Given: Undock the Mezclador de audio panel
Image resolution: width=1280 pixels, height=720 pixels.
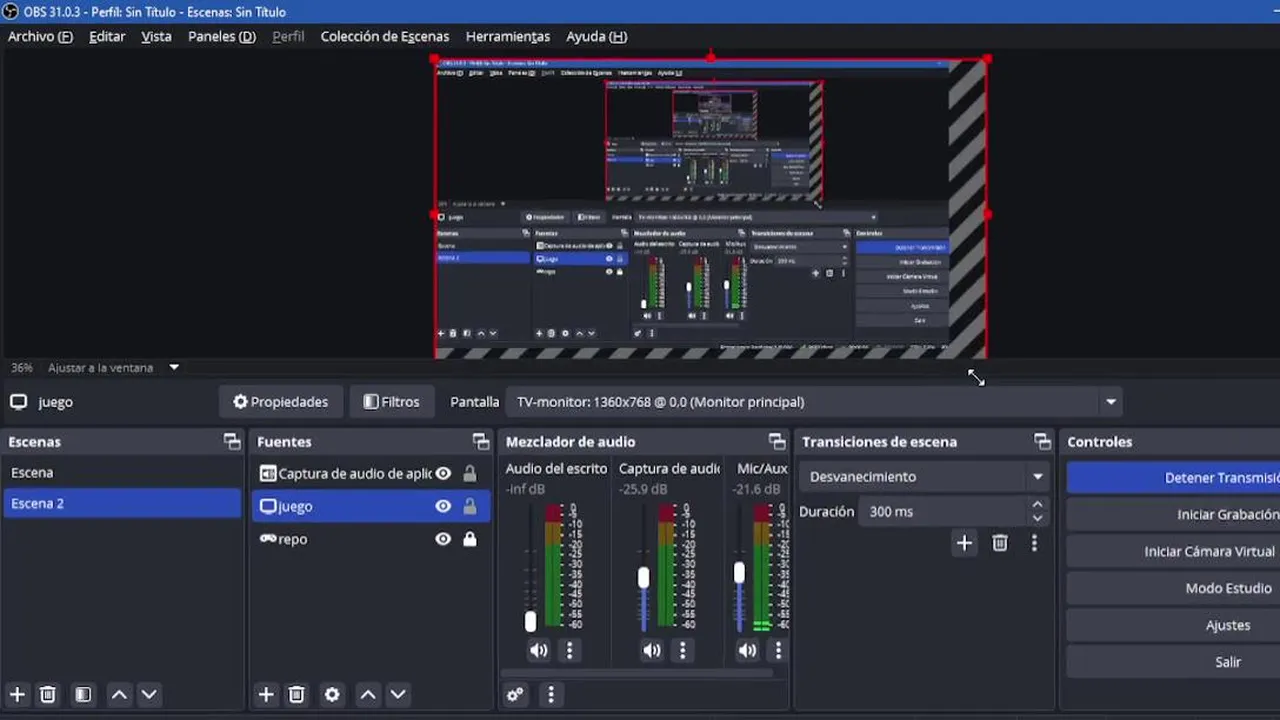Looking at the screenshot, I should (777, 441).
